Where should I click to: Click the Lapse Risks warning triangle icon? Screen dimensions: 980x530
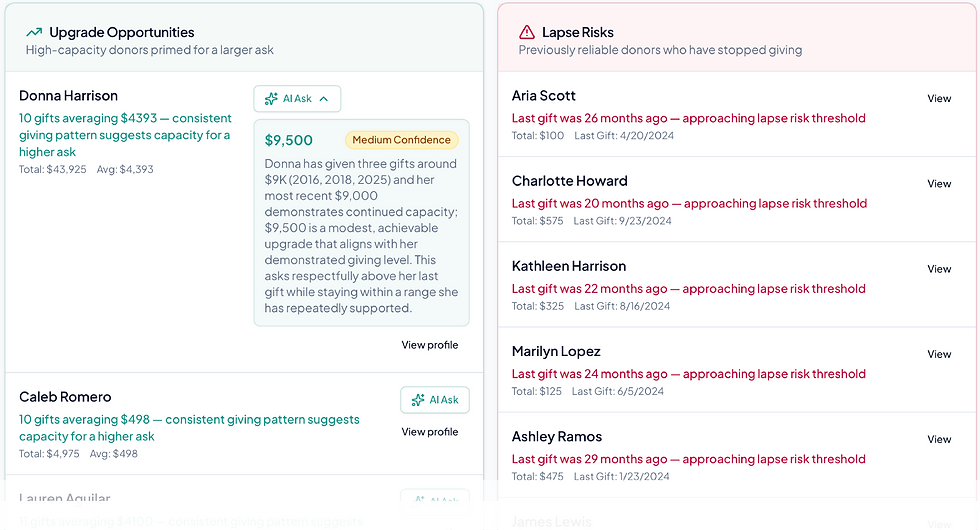tap(527, 32)
